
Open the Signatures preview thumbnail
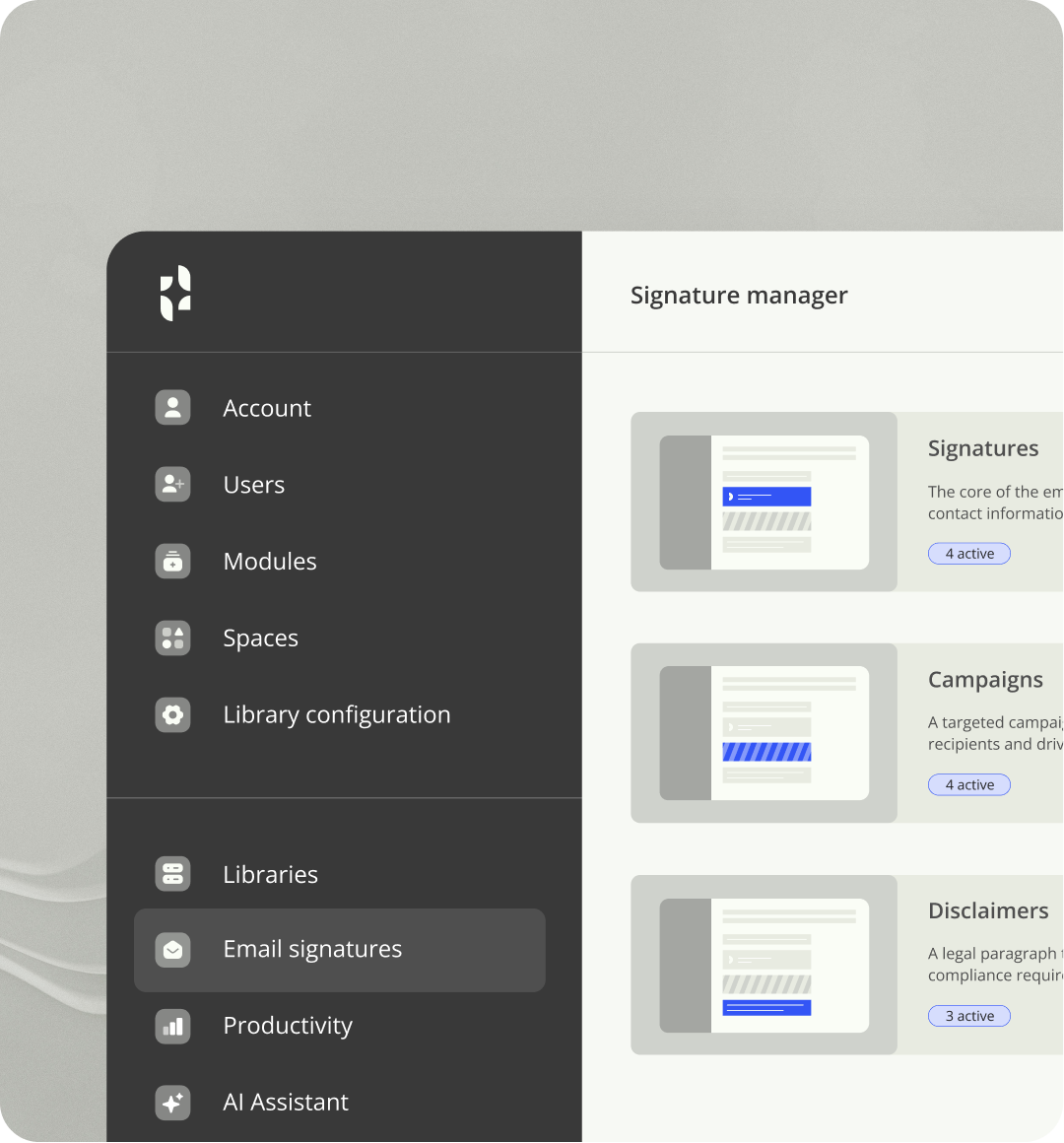click(x=764, y=502)
